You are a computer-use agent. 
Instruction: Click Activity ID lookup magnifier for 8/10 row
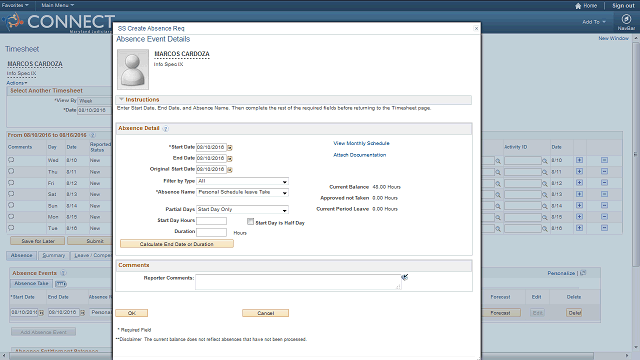pyautogui.click(x=544, y=161)
